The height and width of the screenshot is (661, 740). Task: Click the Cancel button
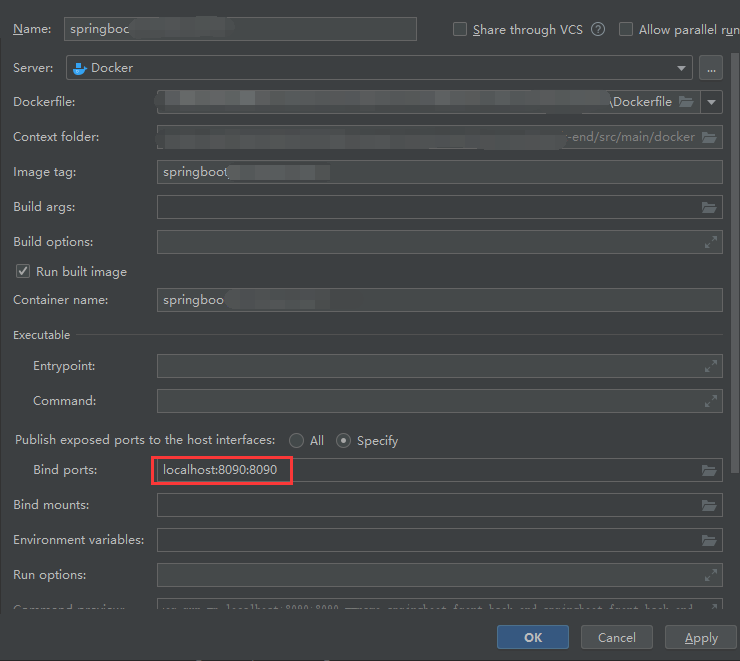click(617, 637)
